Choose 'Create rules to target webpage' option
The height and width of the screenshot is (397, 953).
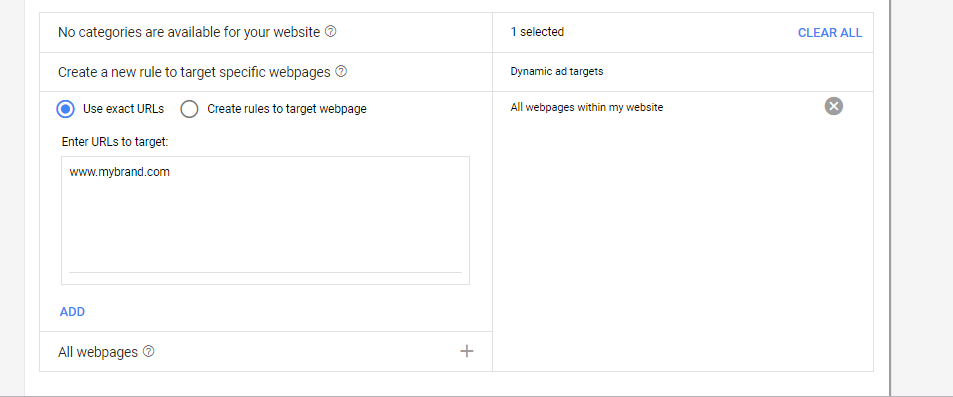[190, 109]
